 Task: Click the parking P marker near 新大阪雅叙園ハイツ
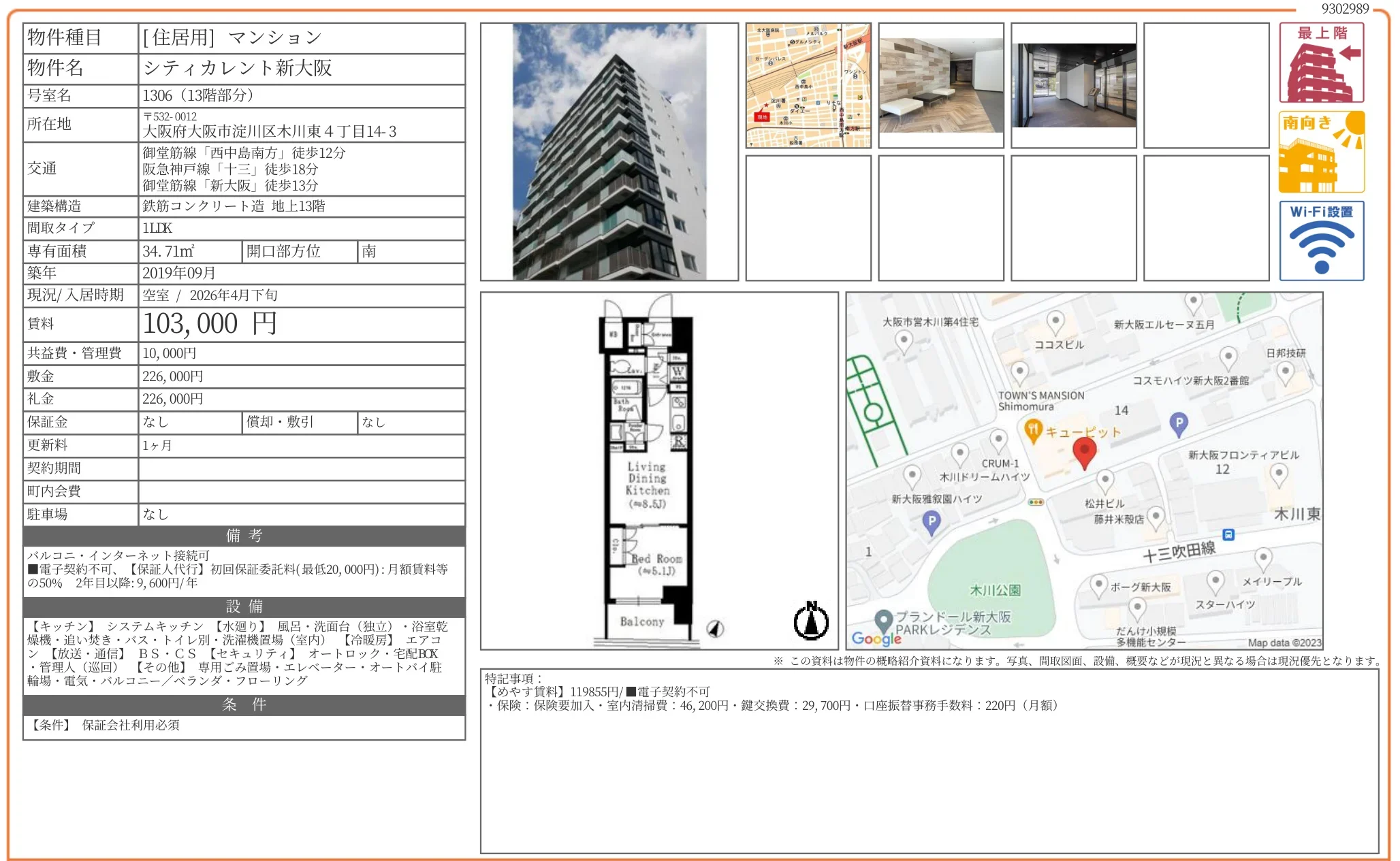point(931,522)
